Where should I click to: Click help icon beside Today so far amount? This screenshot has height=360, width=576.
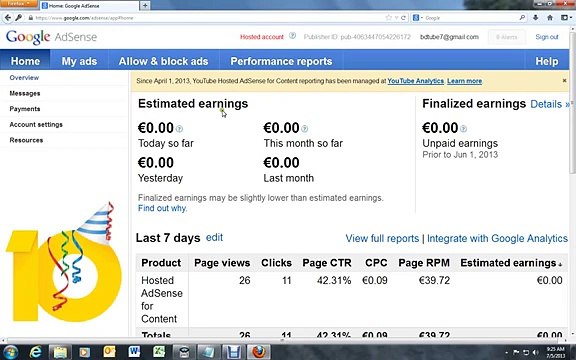[179, 129]
